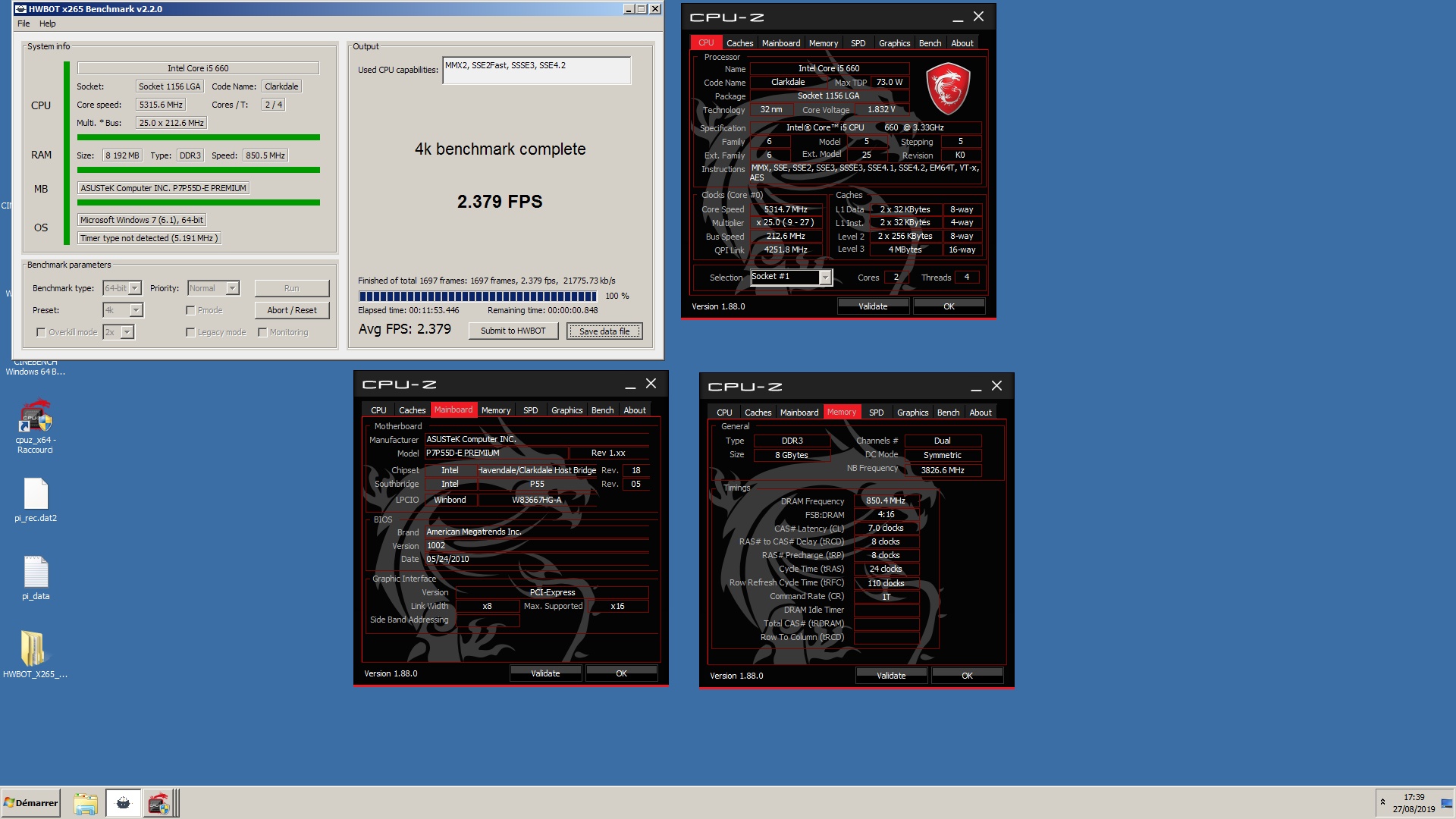This screenshot has width=1456, height=819.
Task: Click Submit to HWBOT button
Action: (513, 331)
